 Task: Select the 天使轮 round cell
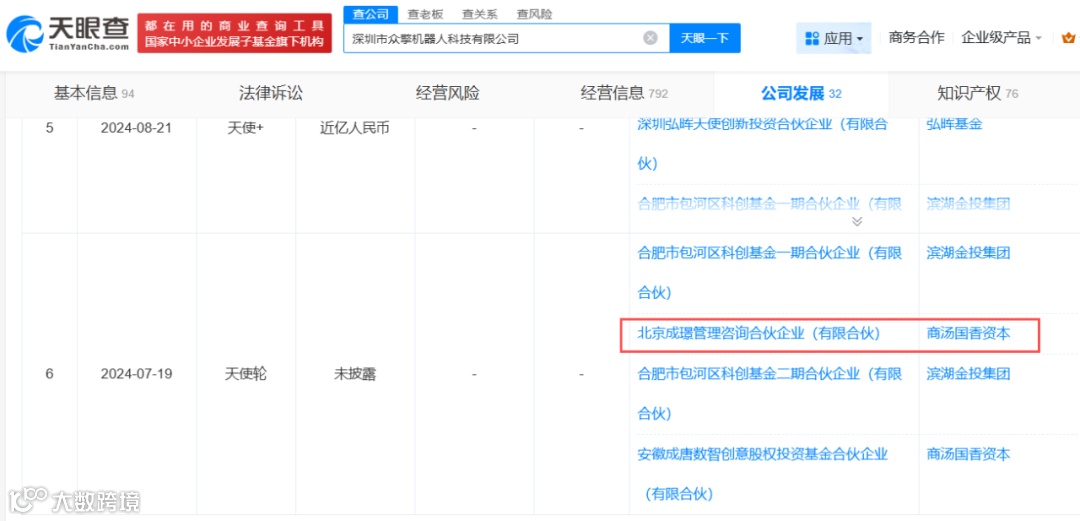click(x=246, y=374)
